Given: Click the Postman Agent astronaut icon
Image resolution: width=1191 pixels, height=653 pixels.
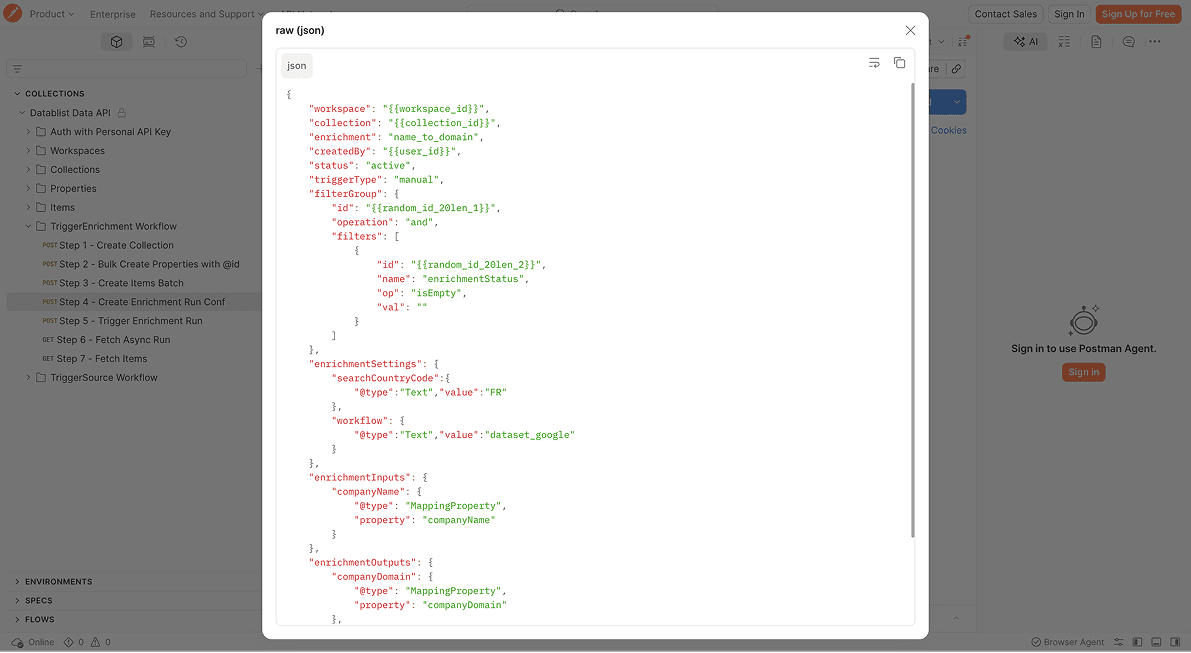Looking at the screenshot, I should point(1084,321).
